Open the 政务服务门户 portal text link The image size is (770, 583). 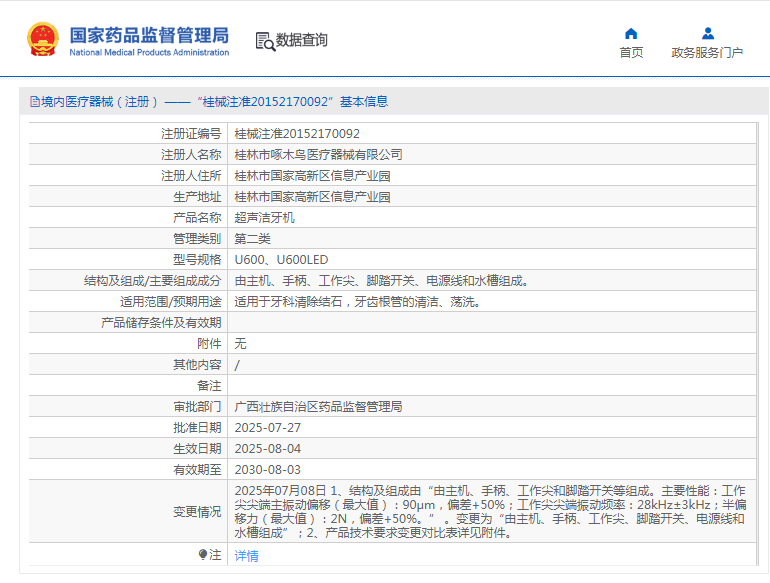[x=707, y=53]
